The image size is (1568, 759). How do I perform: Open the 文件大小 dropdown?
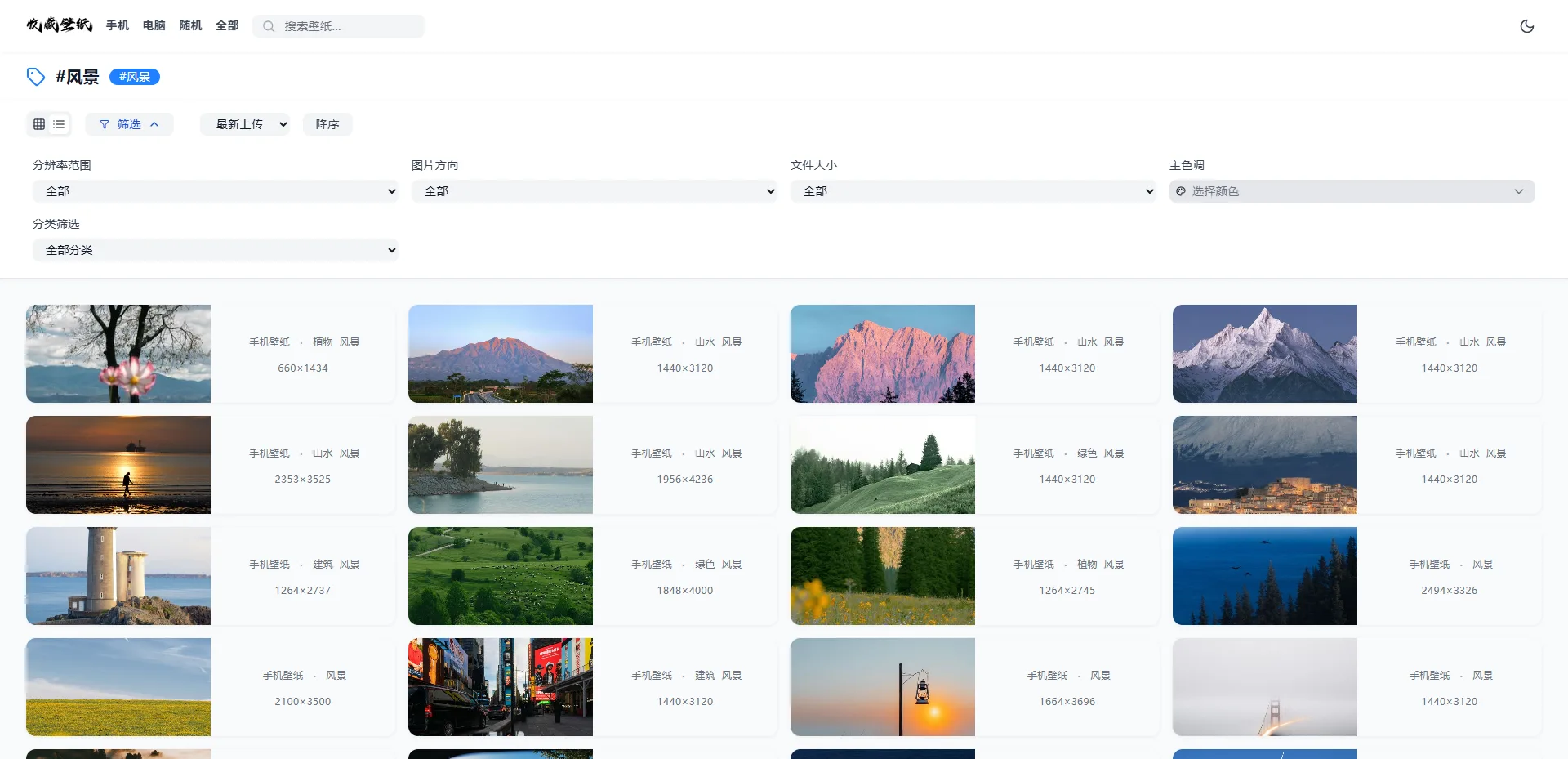coord(973,191)
